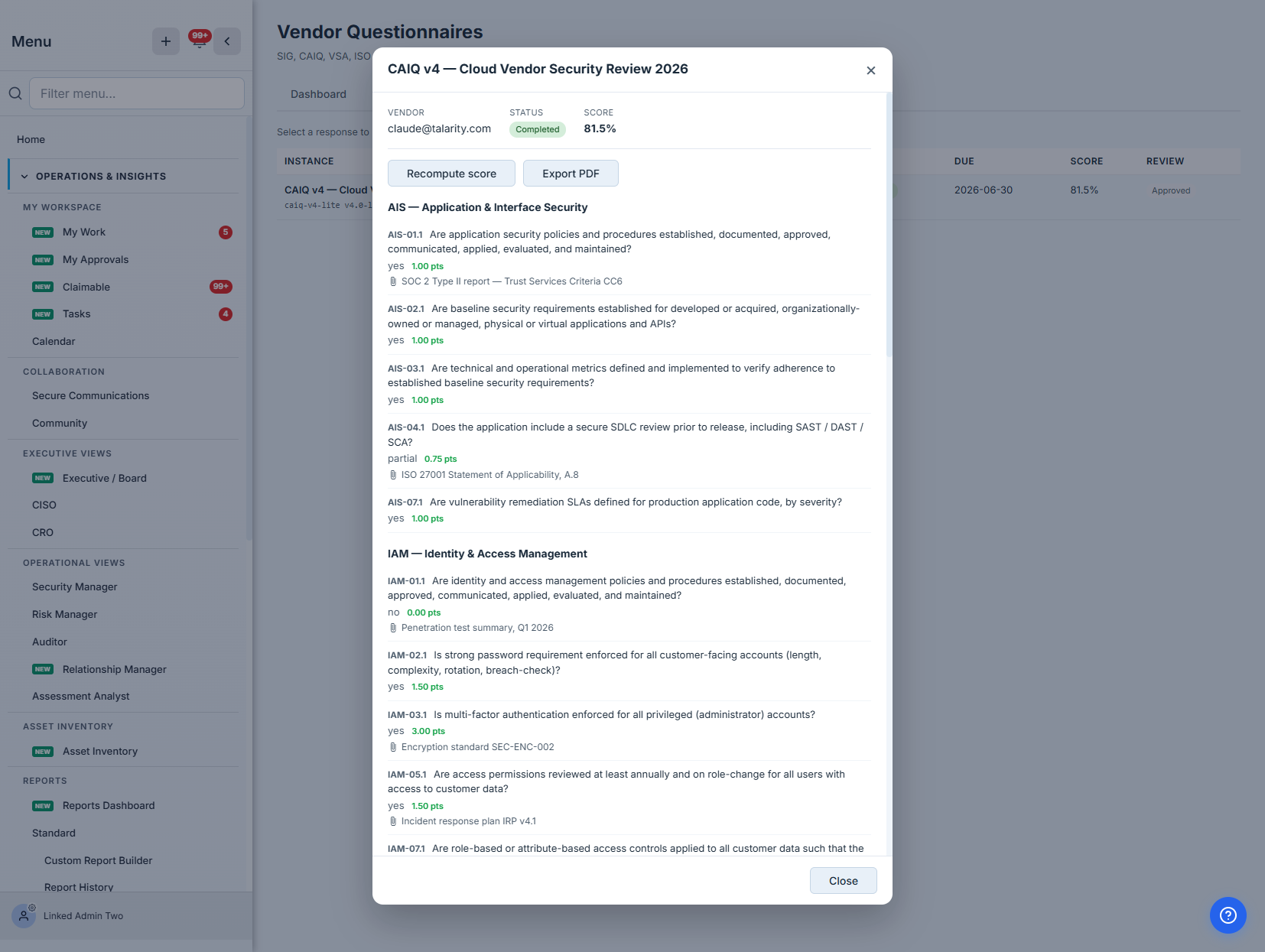The image size is (1265, 952).
Task: Click the paperclip icon next to ISO 27001 statement
Action: coord(393,475)
